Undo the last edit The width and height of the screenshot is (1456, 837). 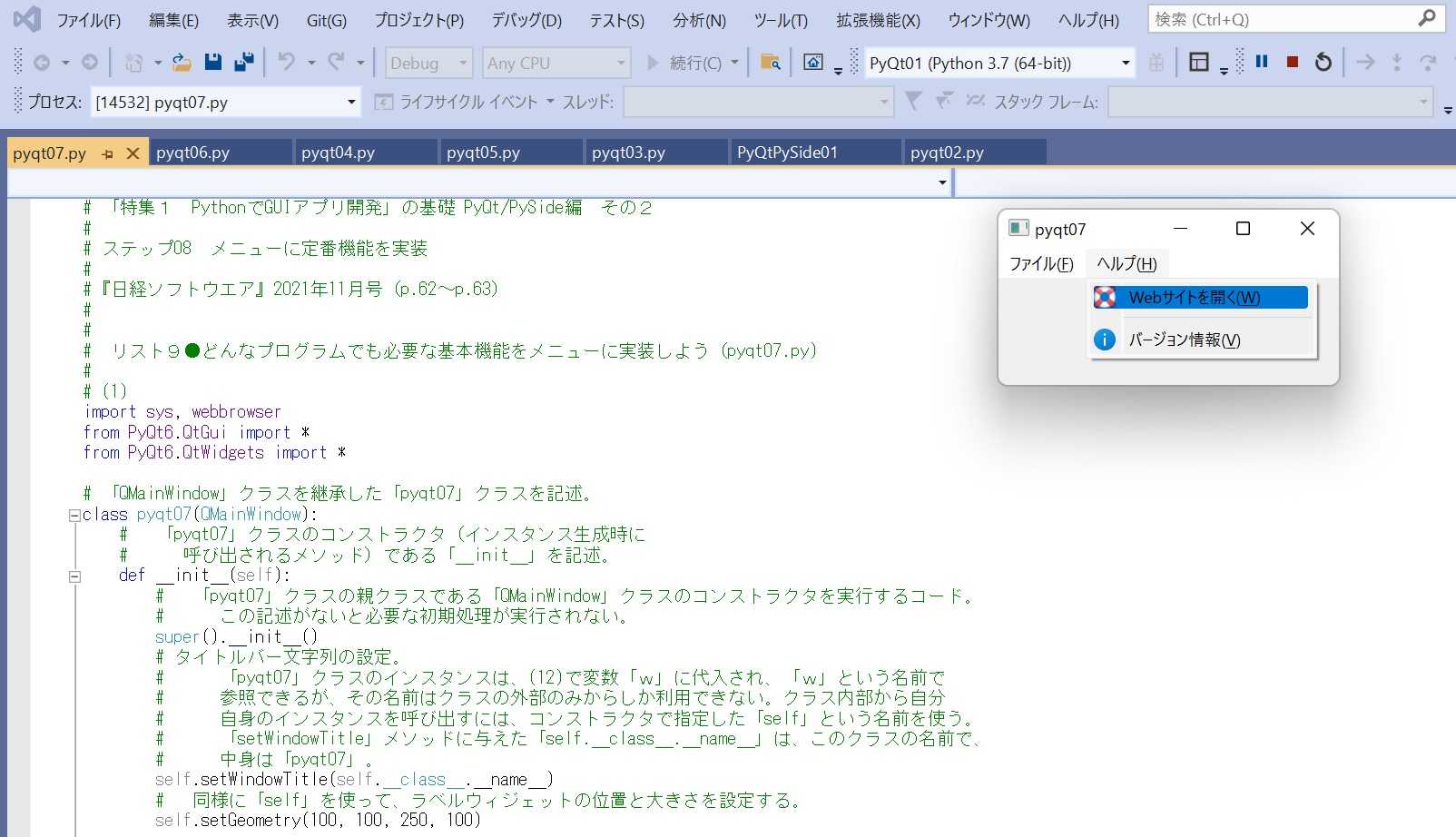[286, 62]
